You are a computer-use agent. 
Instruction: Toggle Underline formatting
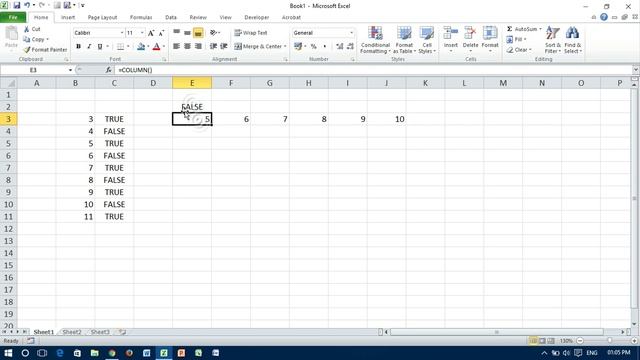100,47
